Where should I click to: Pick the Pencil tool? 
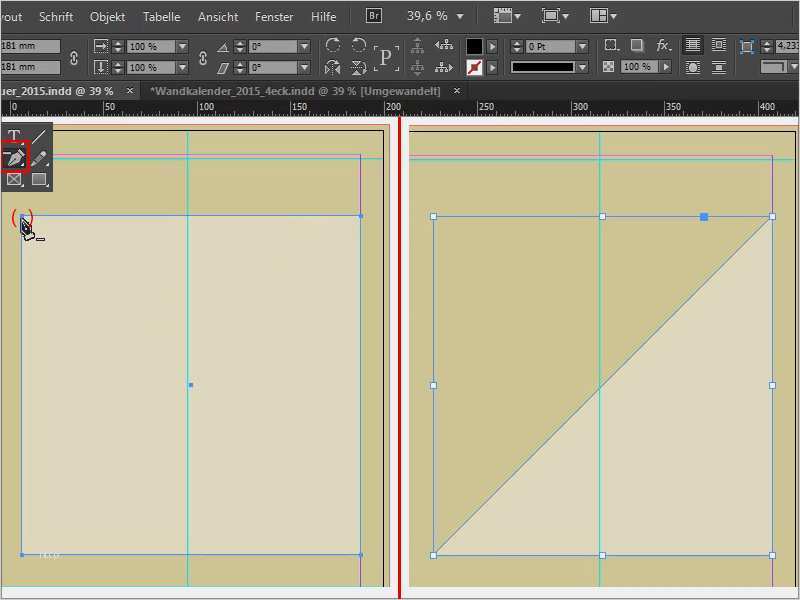pyautogui.click(x=39, y=158)
